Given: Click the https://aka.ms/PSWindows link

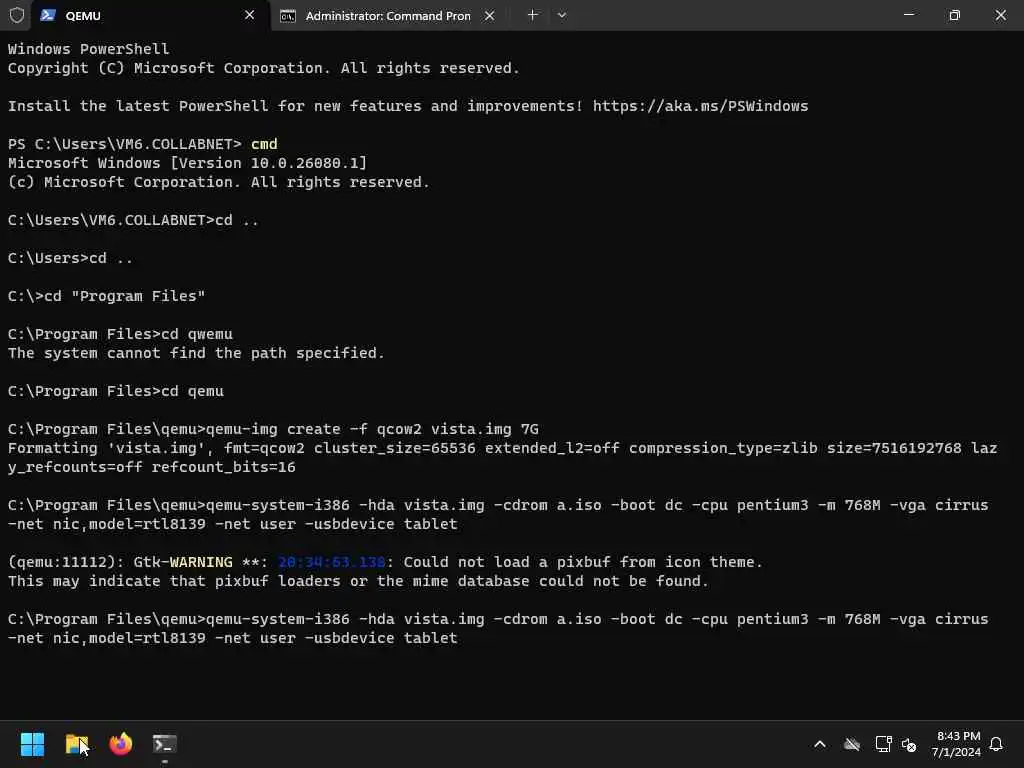Looking at the screenshot, I should tap(701, 106).
